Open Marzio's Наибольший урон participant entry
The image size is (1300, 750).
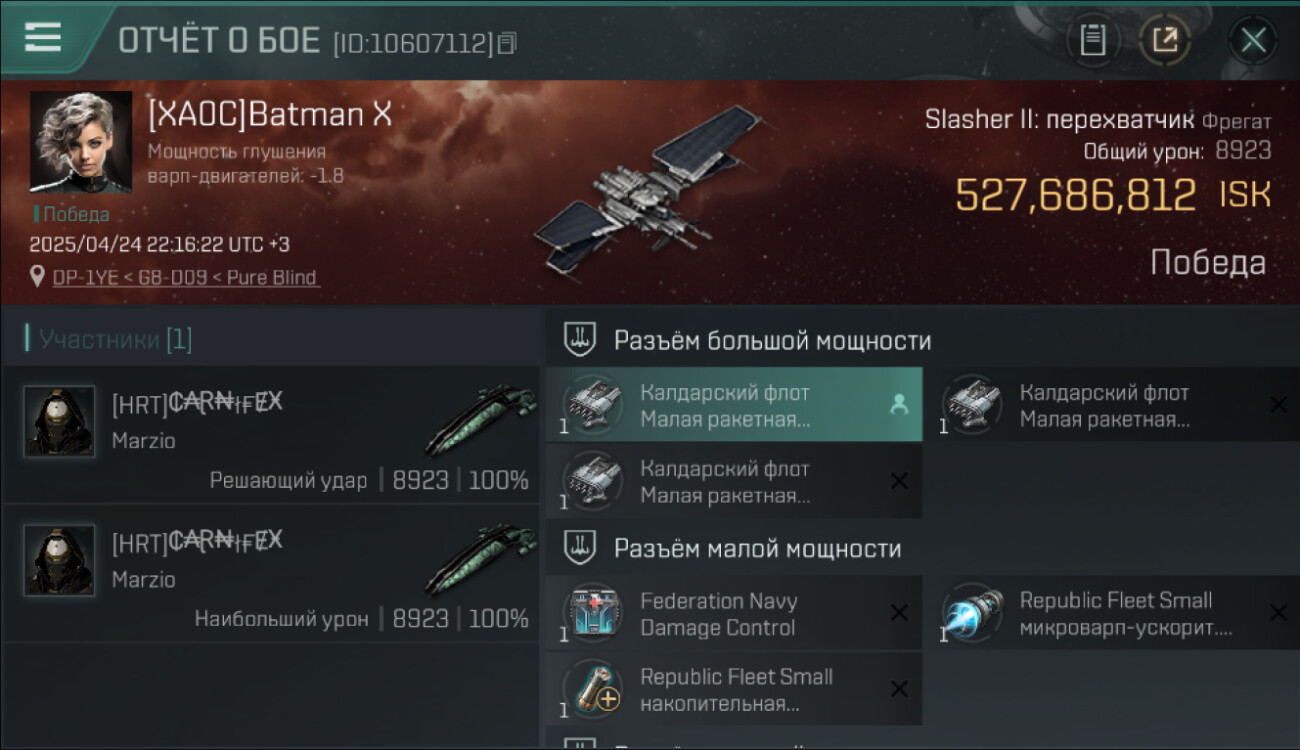pos(270,573)
